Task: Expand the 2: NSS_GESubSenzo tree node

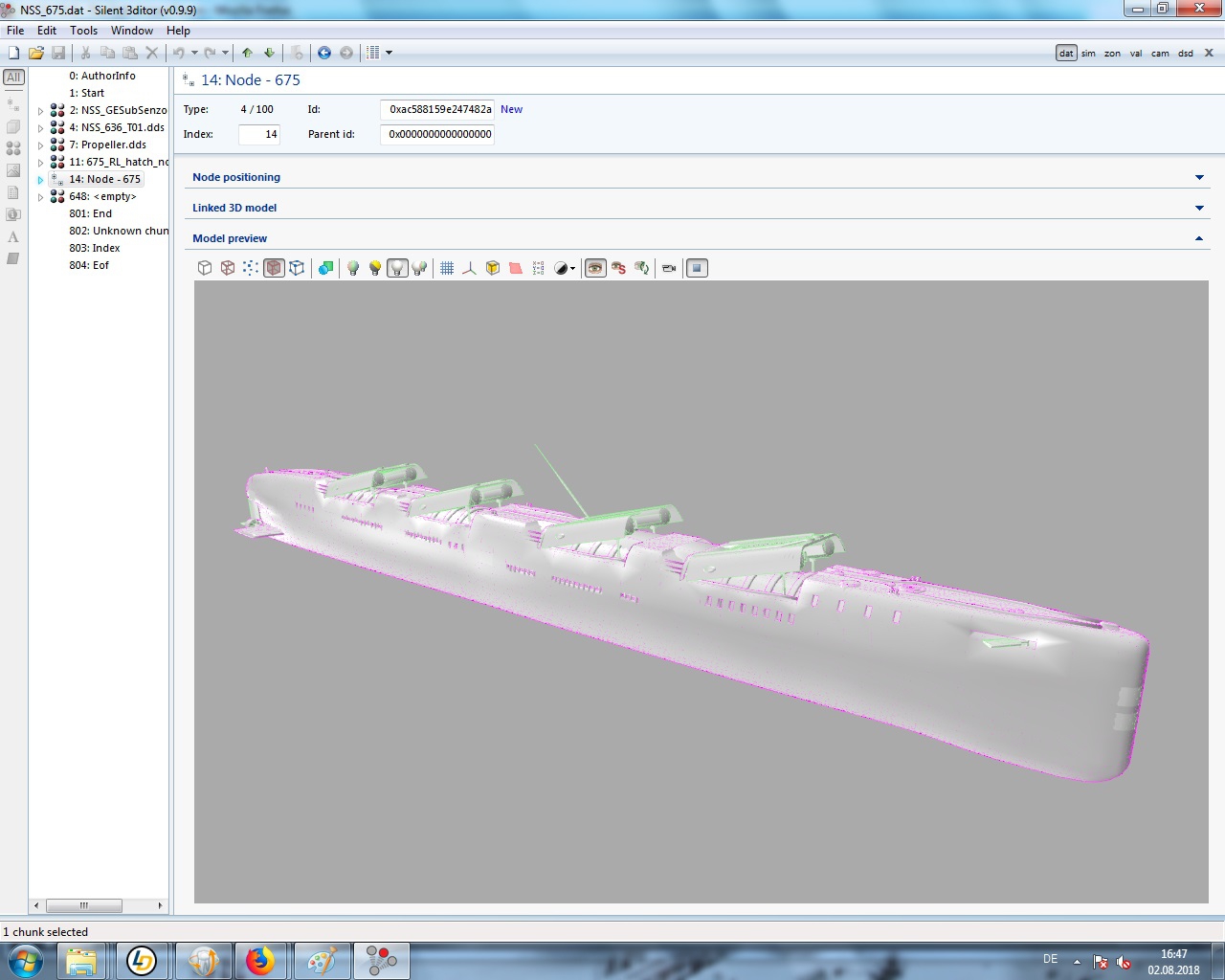Action: (x=40, y=111)
